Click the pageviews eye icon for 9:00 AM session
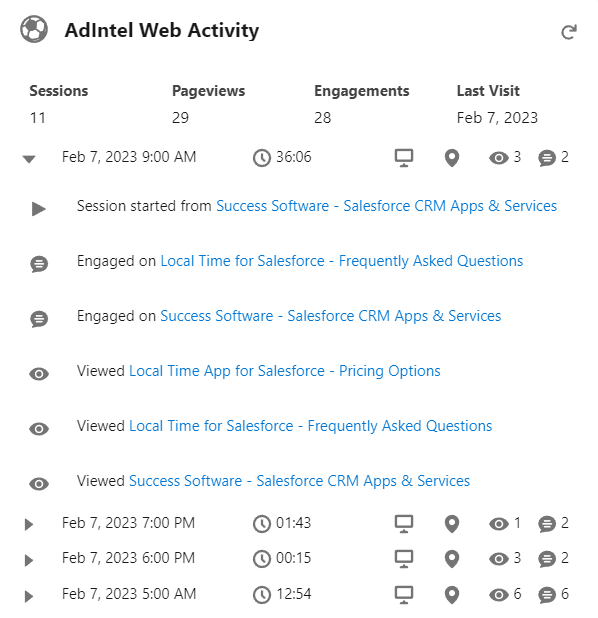The width and height of the screenshot is (598, 618). click(499, 158)
